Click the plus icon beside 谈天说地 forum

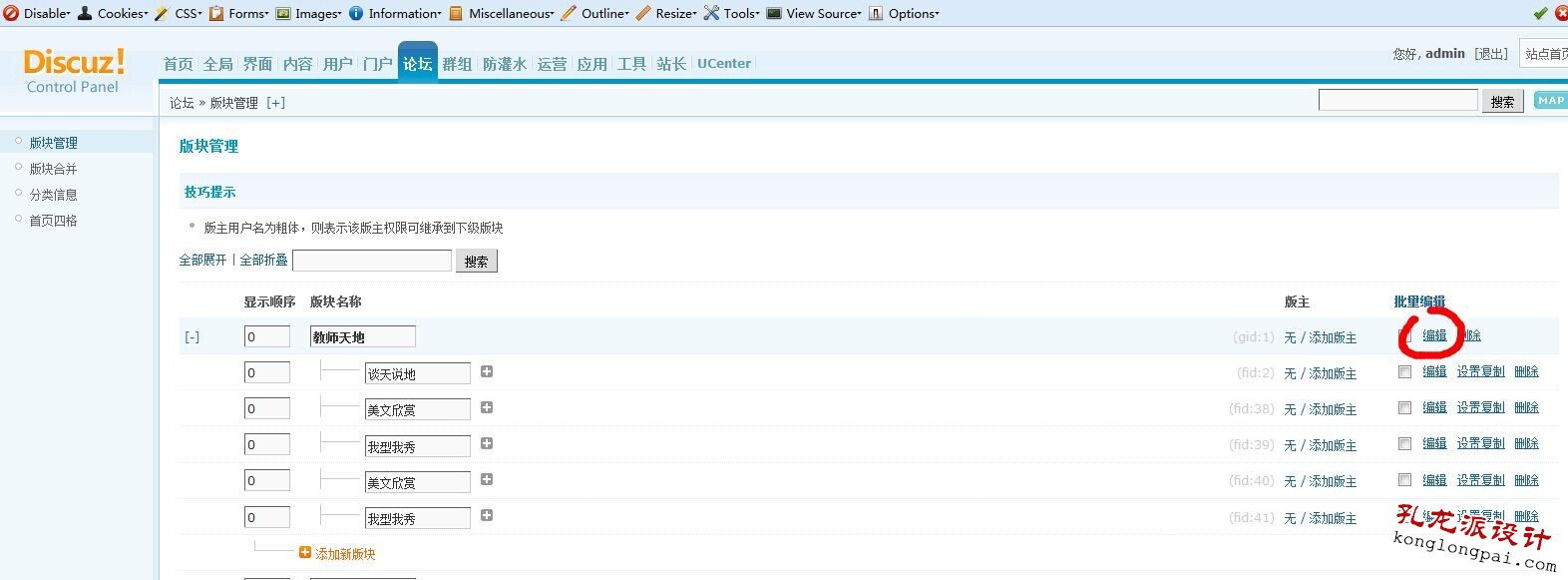click(x=487, y=371)
